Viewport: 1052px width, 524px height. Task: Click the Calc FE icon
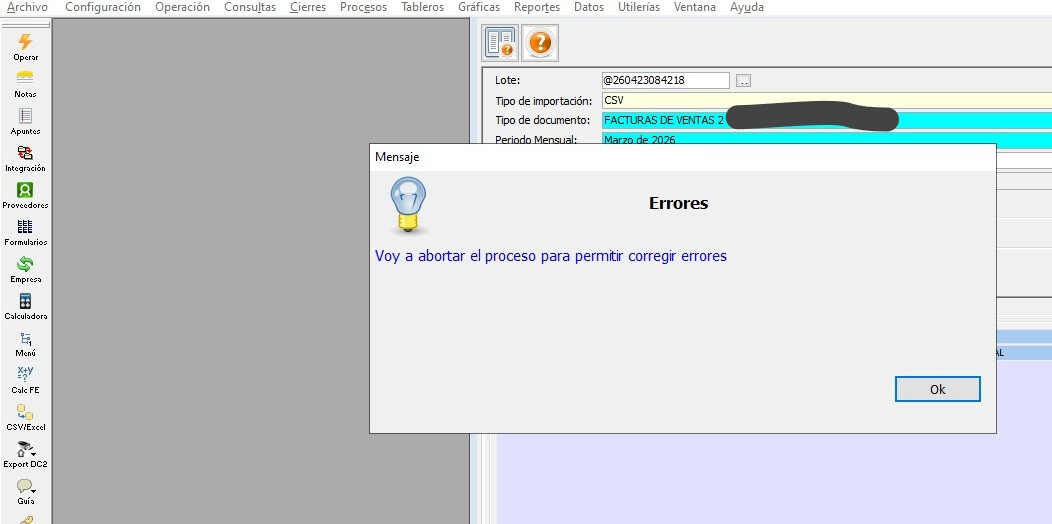click(x=26, y=375)
